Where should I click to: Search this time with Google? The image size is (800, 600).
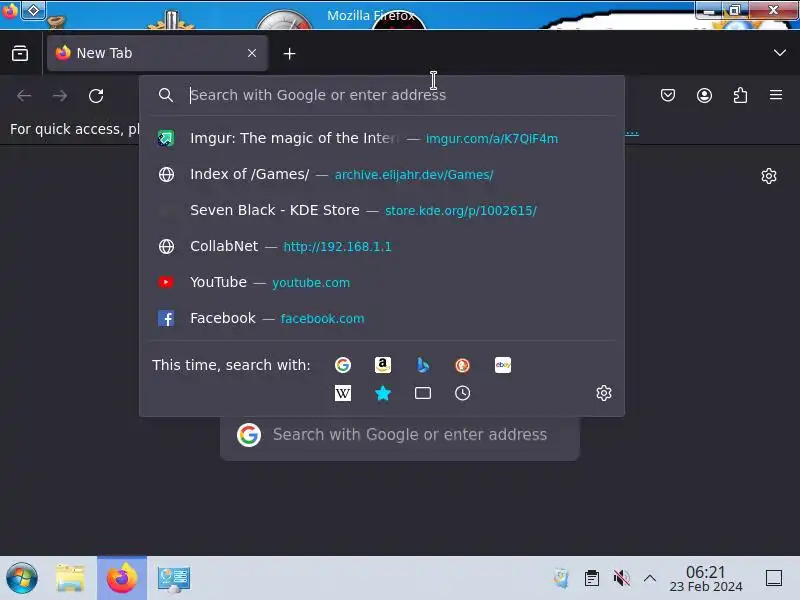343,365
